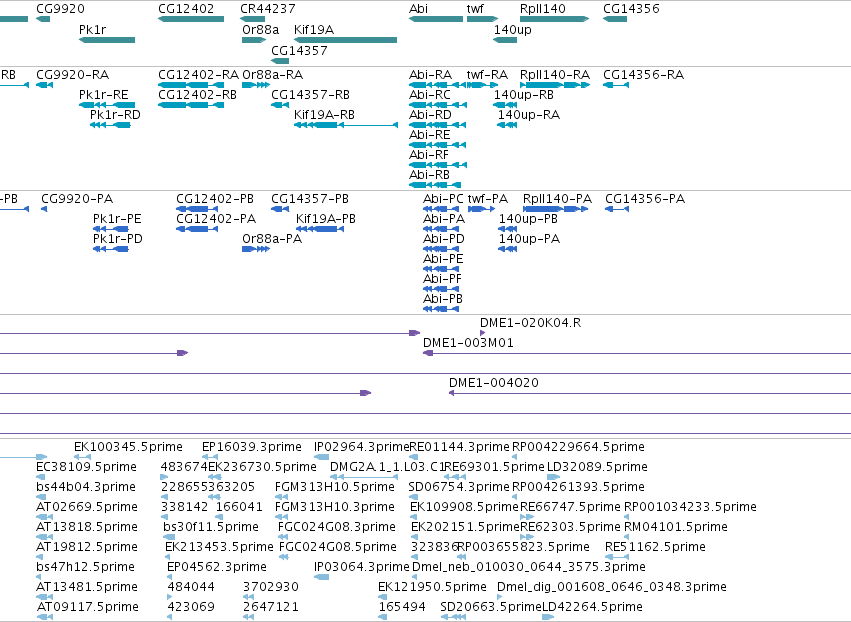Screen dimensions: 851x622
Task: Select the DME1-003M01 BAC label
Action: tap(468, 343)
